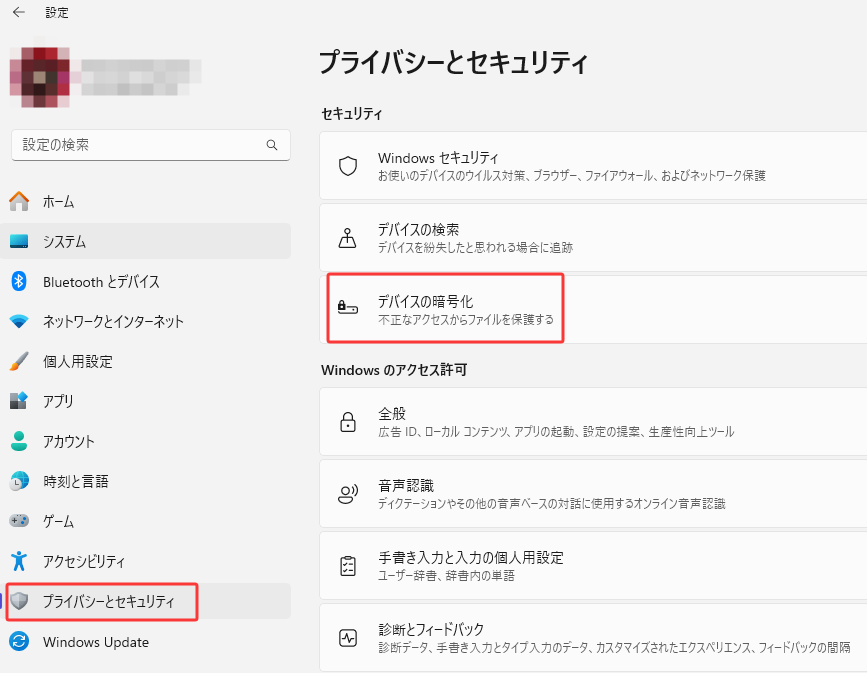Click the 設定の検索 search field
Viewport: 867px width, 673px height.
click(150, 145)
